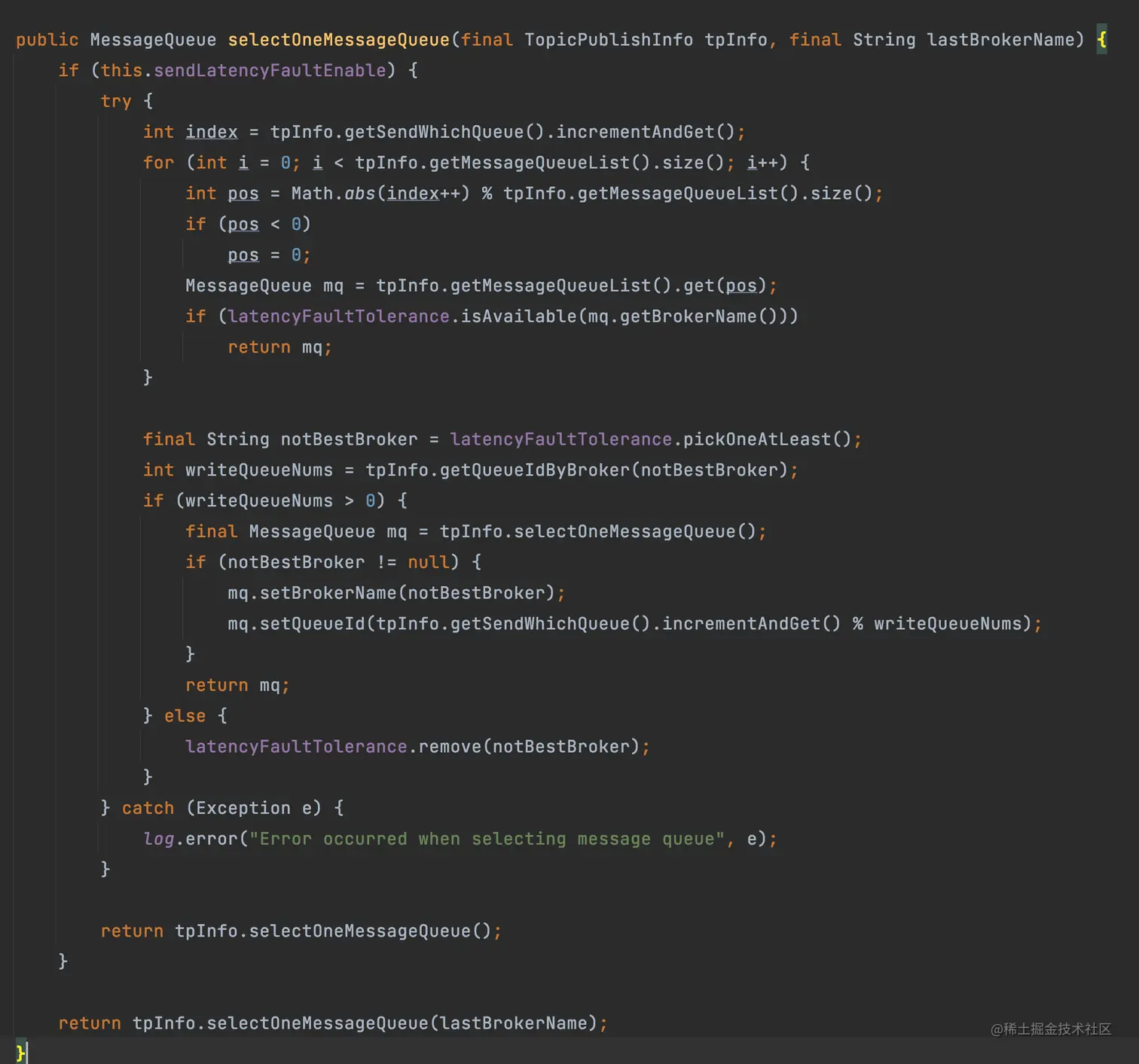The height and width of the screenshot is (1064, 1139).
Task: Click 'catch (Exception e)' clause
Action: pyautogui.click(x=221, y=809)
